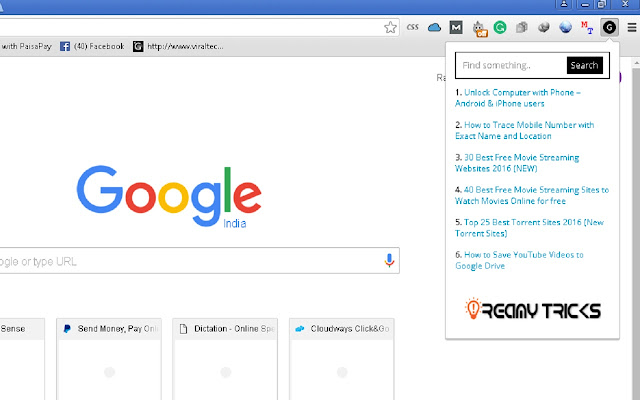Click the blue cloud extension icon

(434, 27)
